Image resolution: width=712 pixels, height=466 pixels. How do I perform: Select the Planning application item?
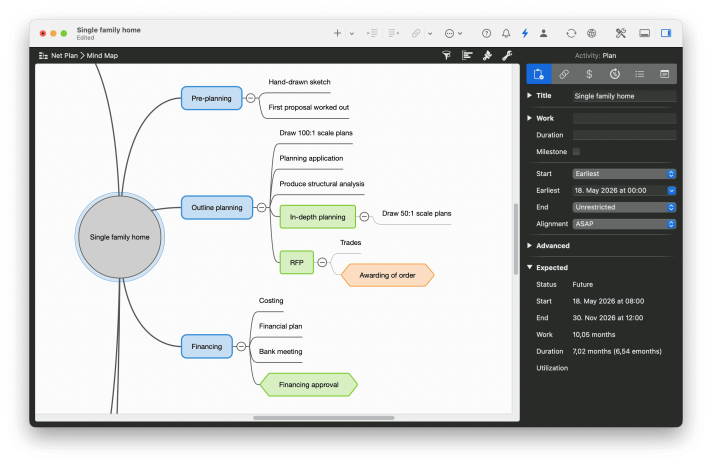pyautogui.click(x=311, y=158)
